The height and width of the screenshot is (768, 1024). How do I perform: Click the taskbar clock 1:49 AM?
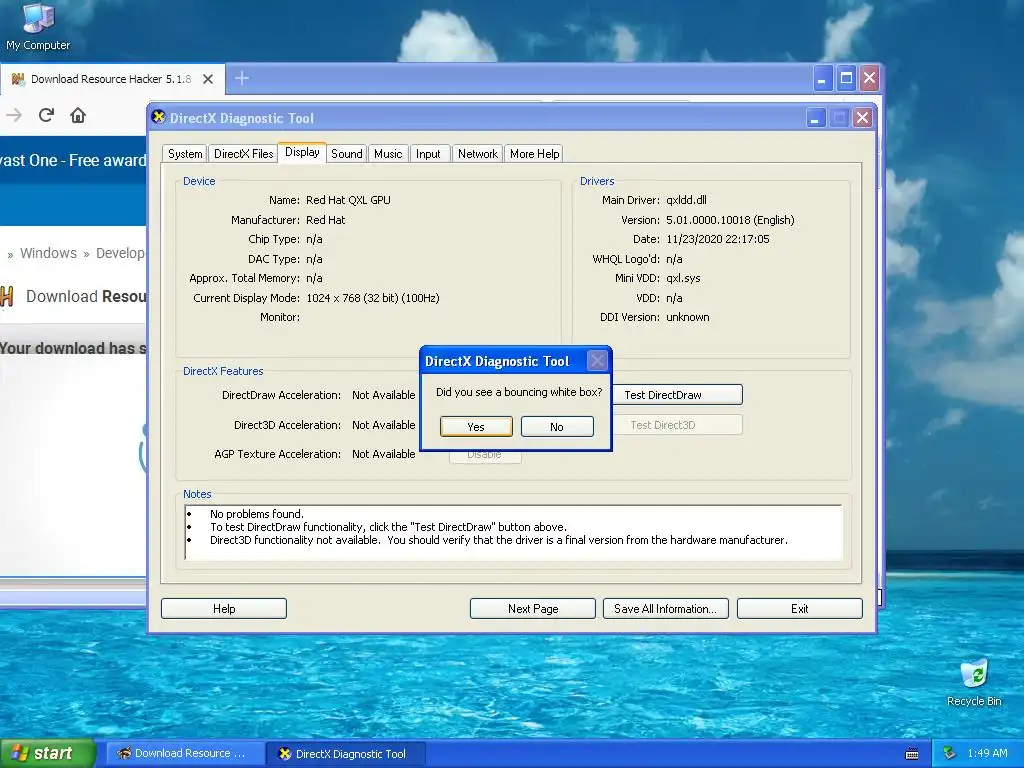click(x=987, y=753)
